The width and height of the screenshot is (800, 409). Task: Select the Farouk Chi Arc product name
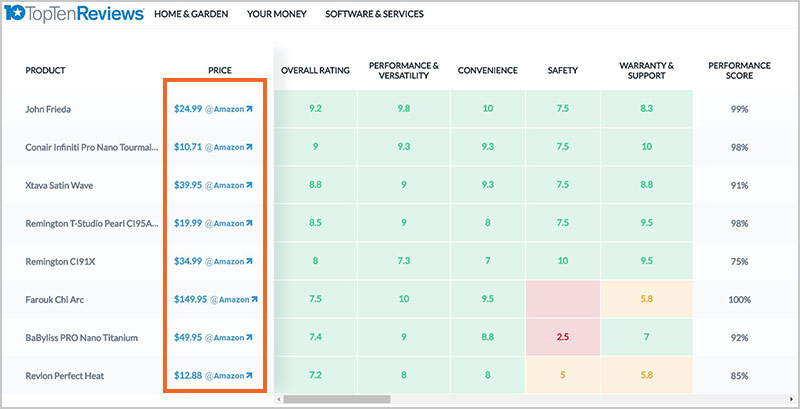coord(55,300)
